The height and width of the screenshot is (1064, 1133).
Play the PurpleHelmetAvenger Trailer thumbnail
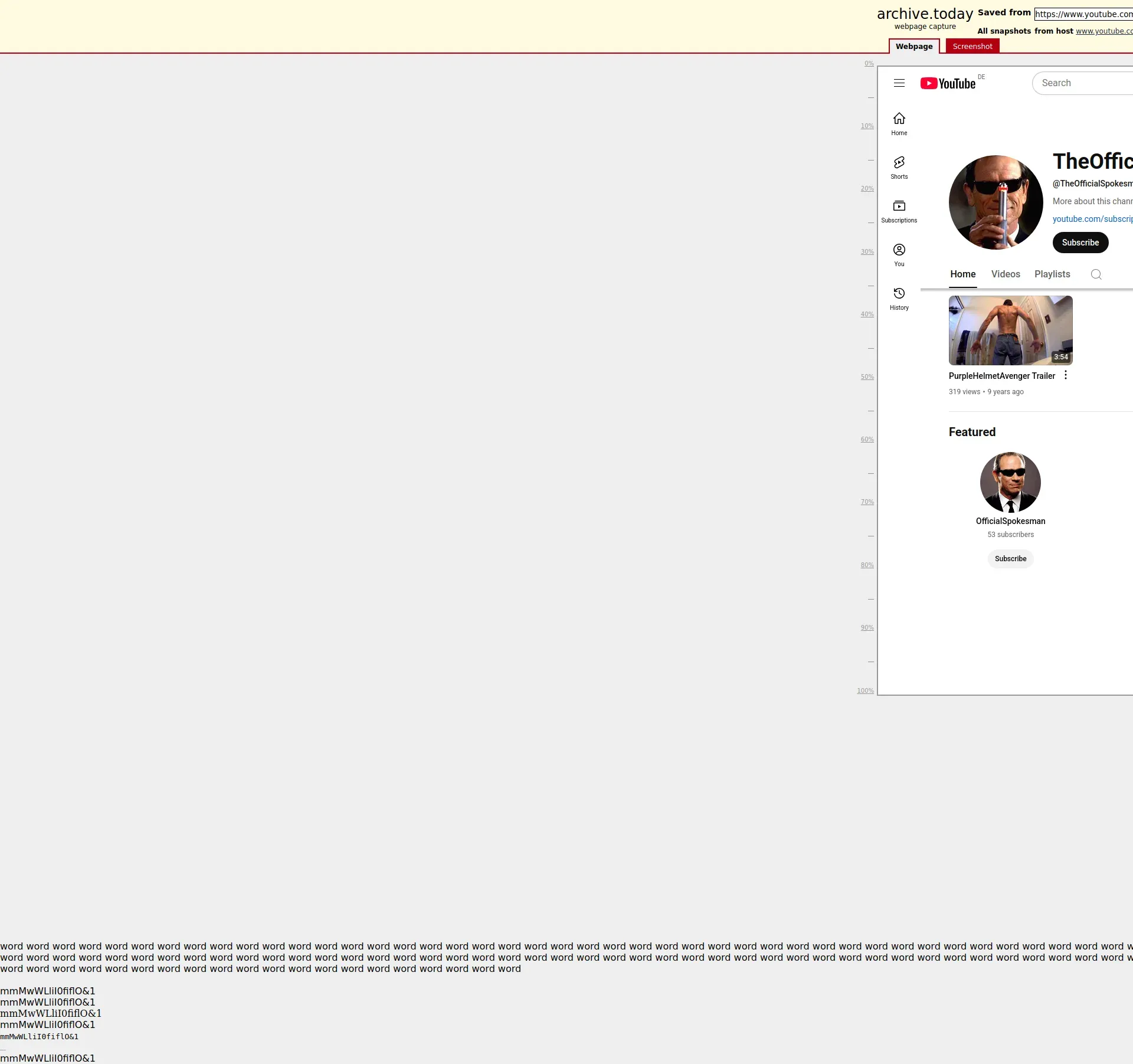(x=1010, y=330)
